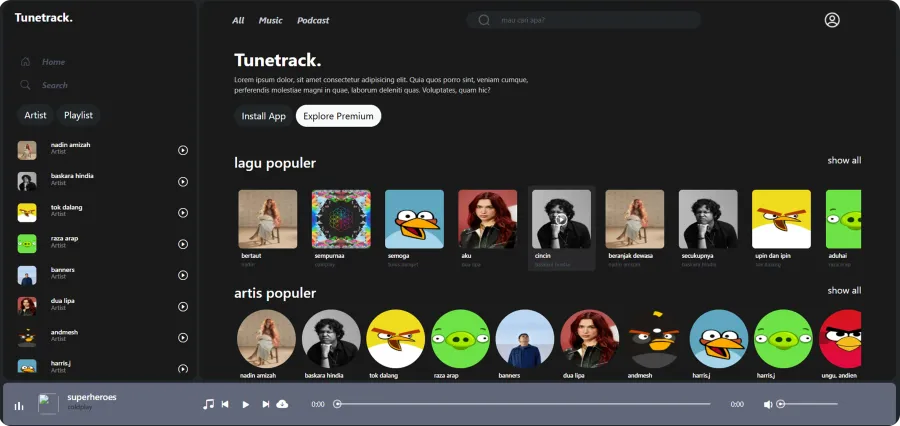This screenshot has height=426, width=900.
Task: Skip to the previous track
Action: (x=225, y=404)
